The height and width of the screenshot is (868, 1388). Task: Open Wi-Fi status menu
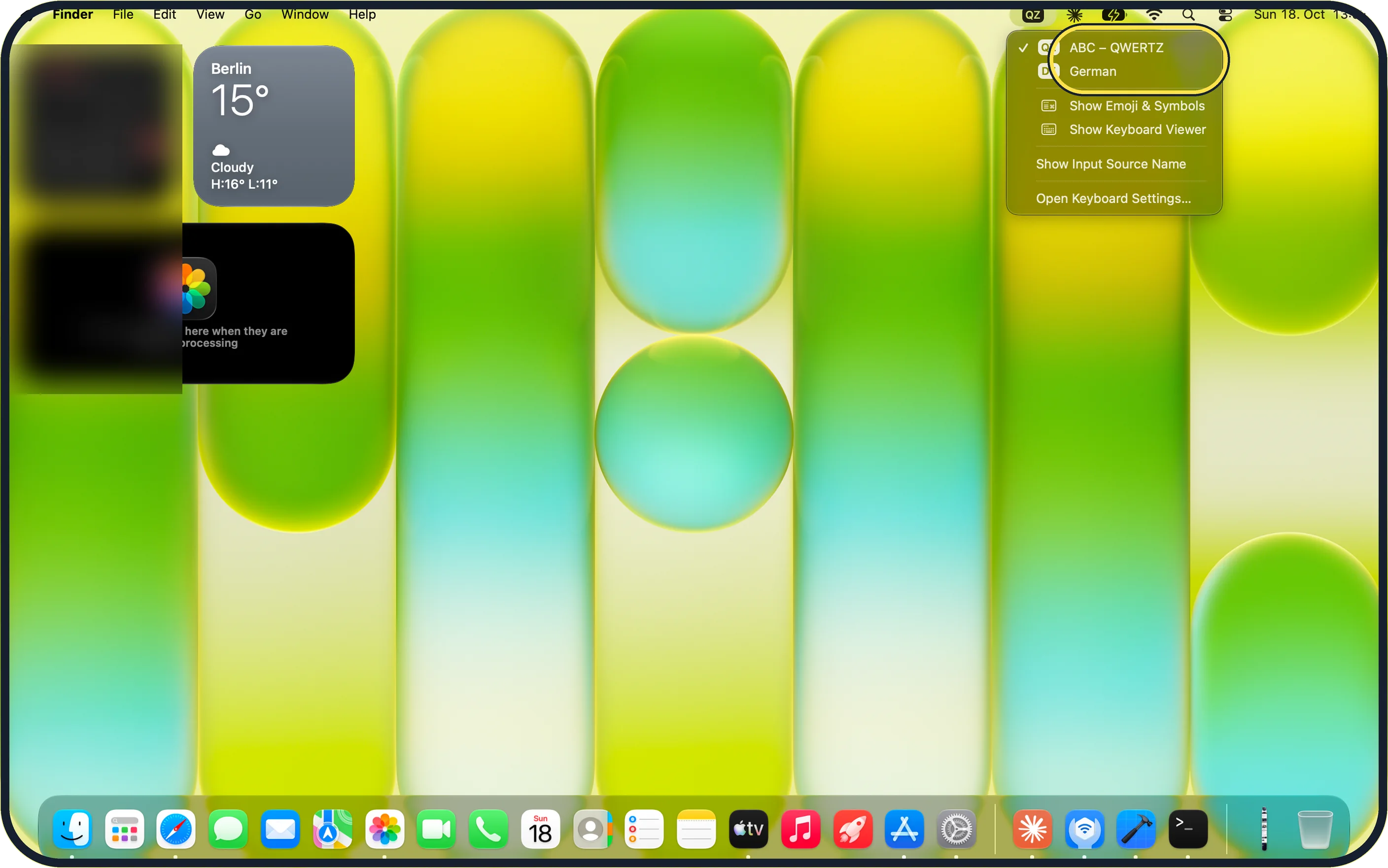click(1154, 15)
